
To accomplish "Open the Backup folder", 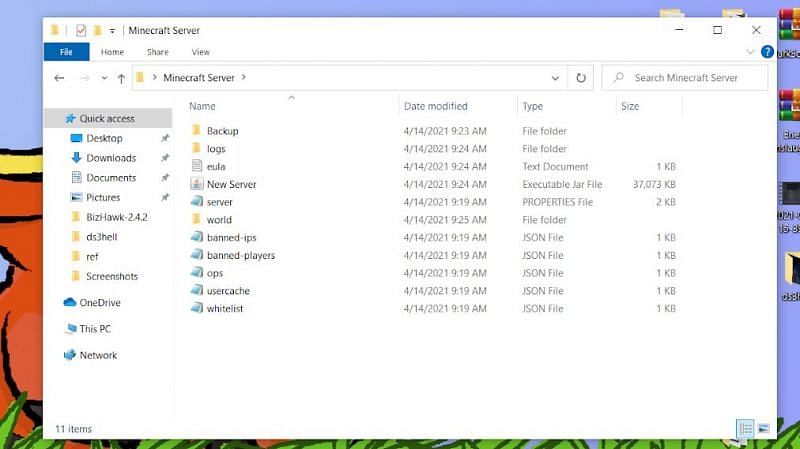I will (222, 131).
